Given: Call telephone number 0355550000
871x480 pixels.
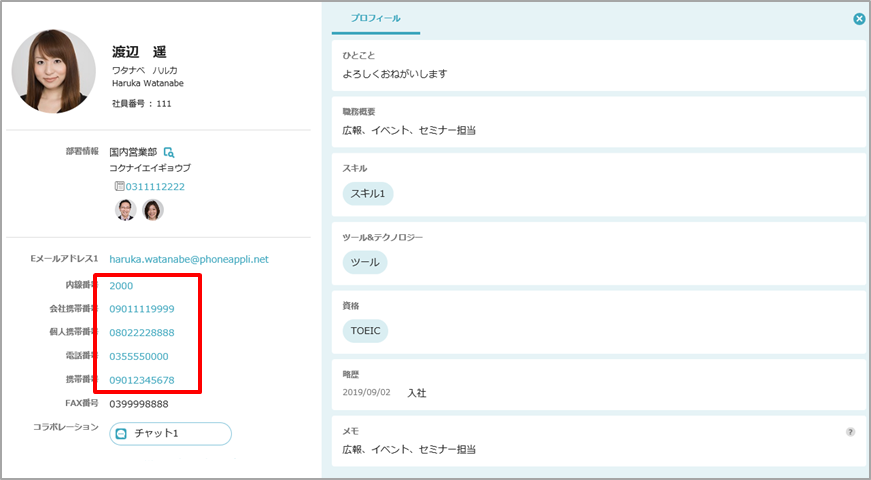Looking at the screenshot, I should pos(139,357).
